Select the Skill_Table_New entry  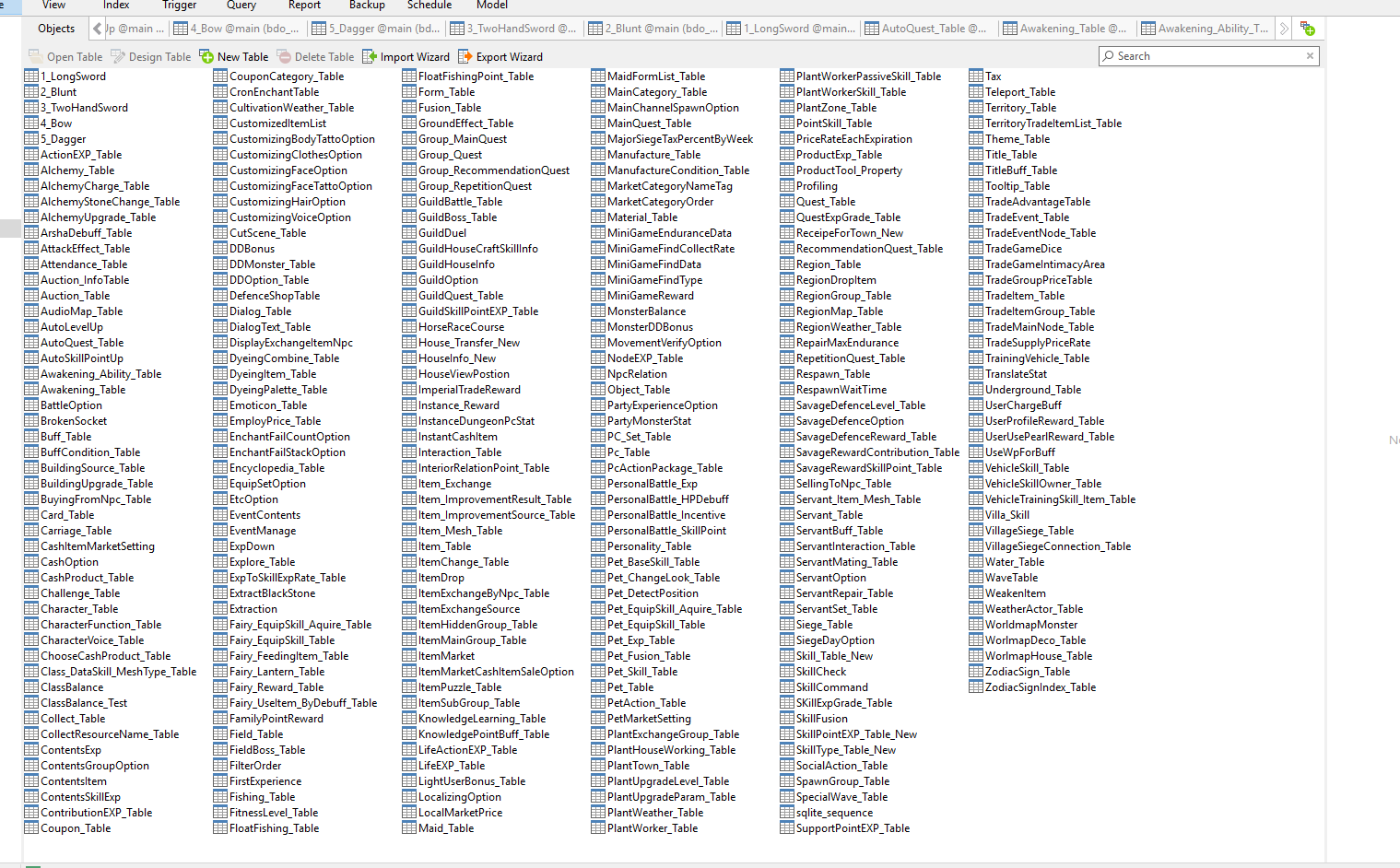834,656
